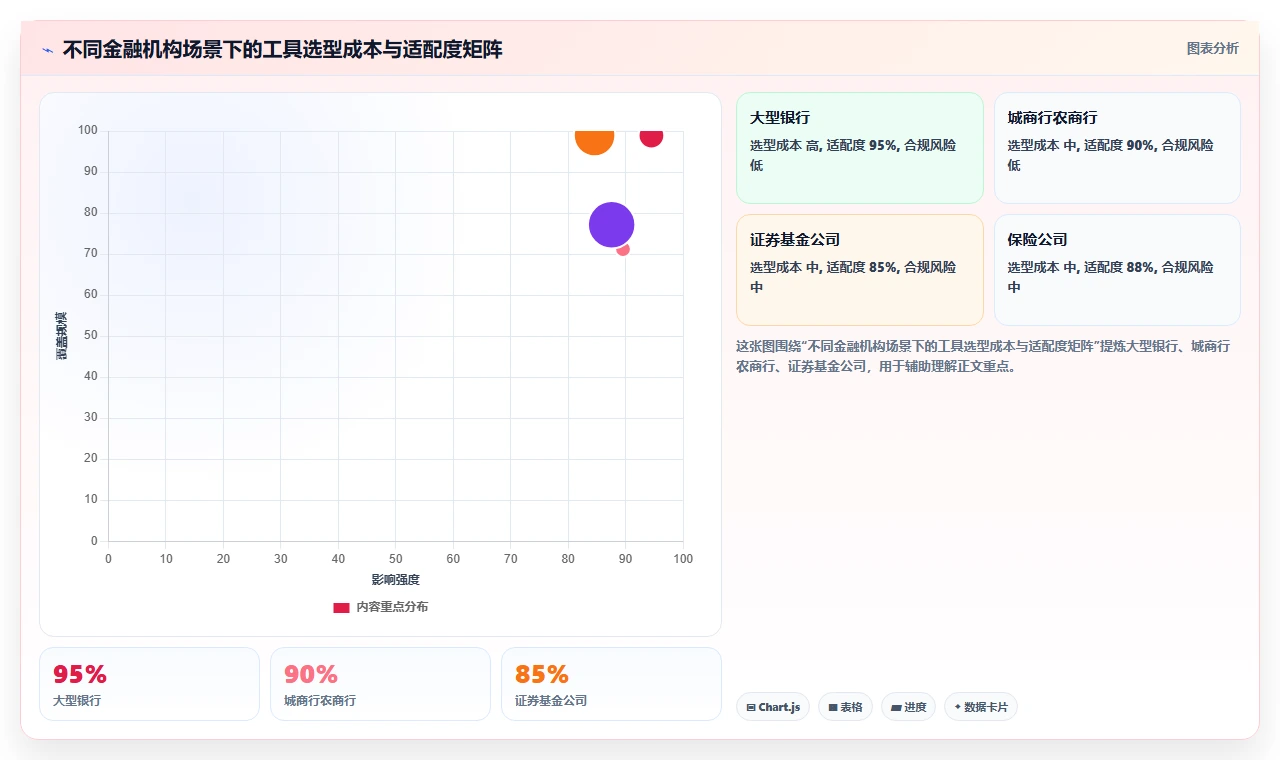Click the Chart.js tag icon
The height and width of the screenshot is (760, 1280).
pos(751,708)
